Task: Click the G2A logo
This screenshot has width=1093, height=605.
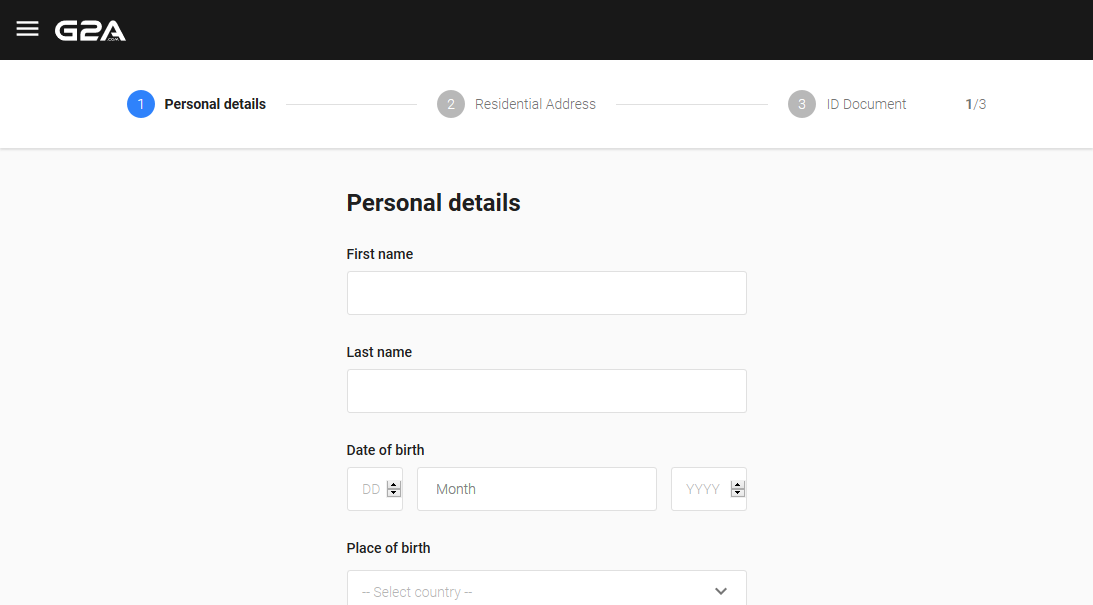Action: click(x=91, y=31)
